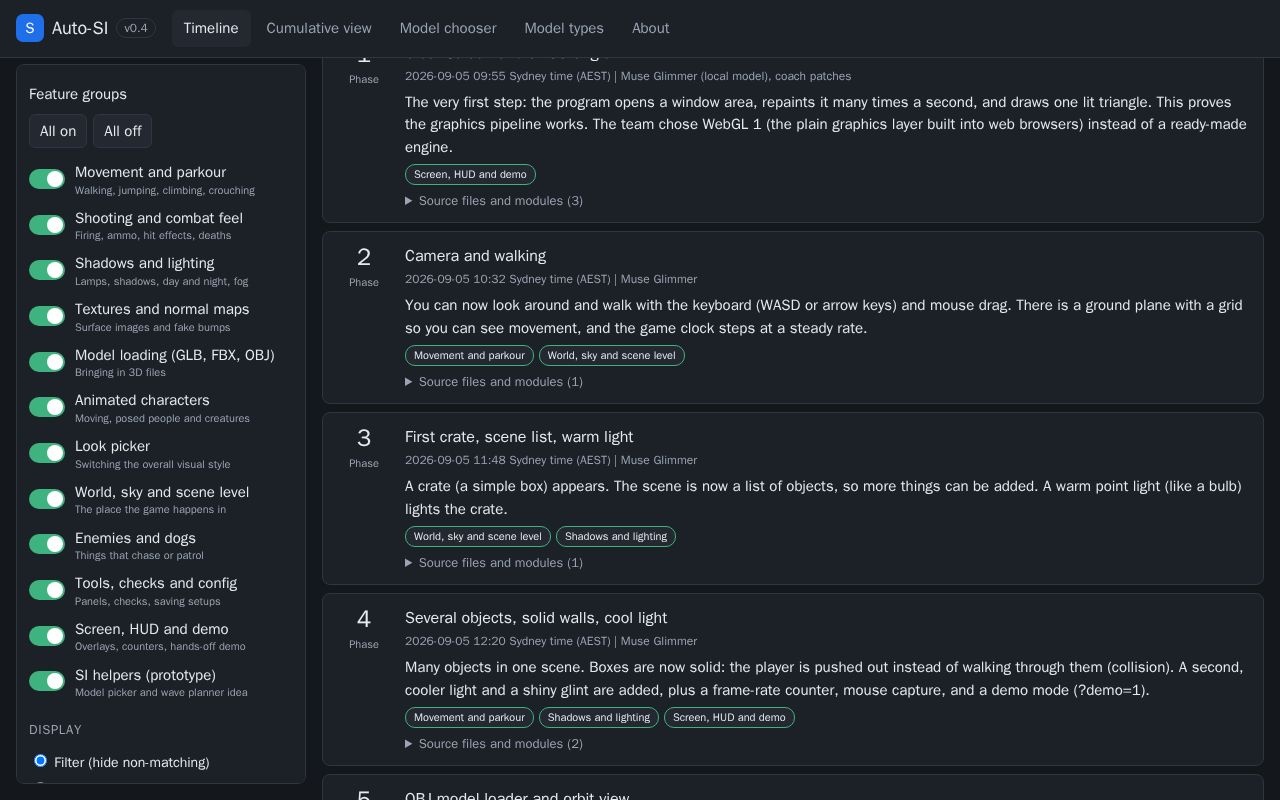Click Movement and parkour tag in phase 2

click(x=469, y=355)
